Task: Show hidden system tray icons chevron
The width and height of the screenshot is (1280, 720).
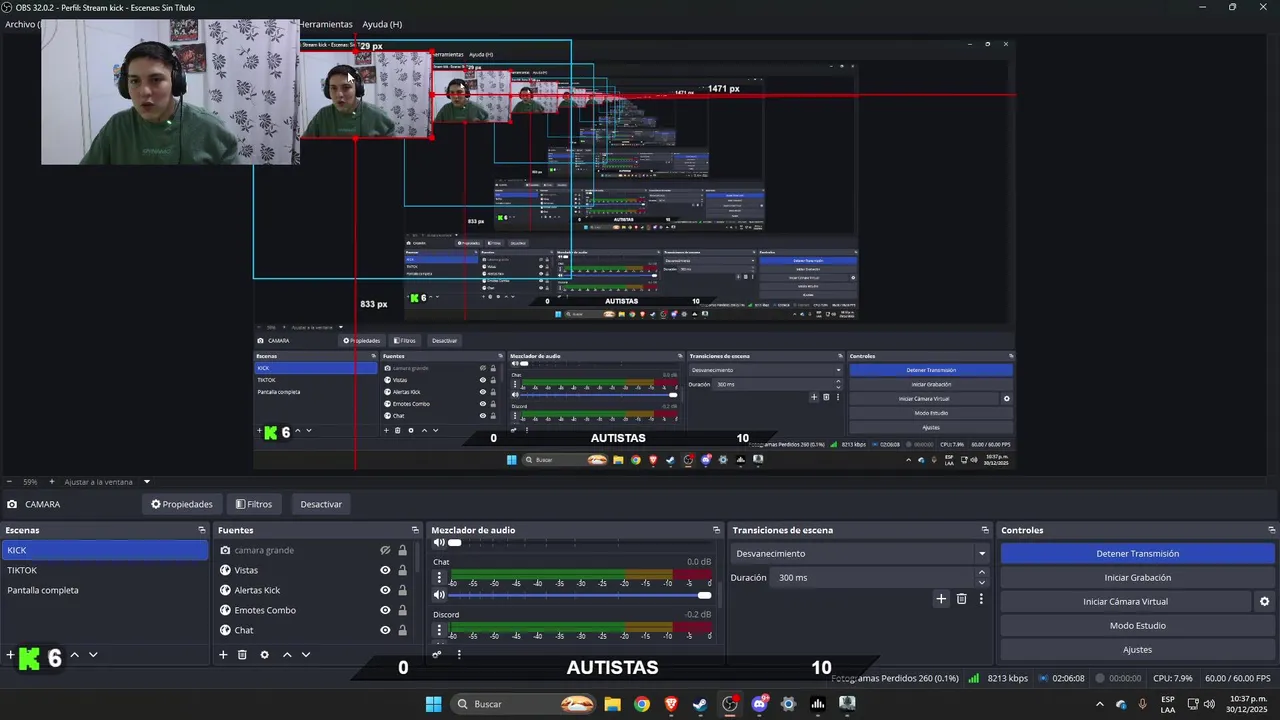Action: tap(1100, 704)
